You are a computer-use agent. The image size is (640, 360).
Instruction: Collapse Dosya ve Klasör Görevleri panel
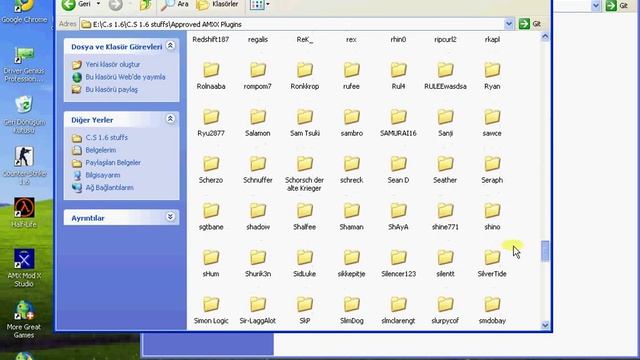170,46
